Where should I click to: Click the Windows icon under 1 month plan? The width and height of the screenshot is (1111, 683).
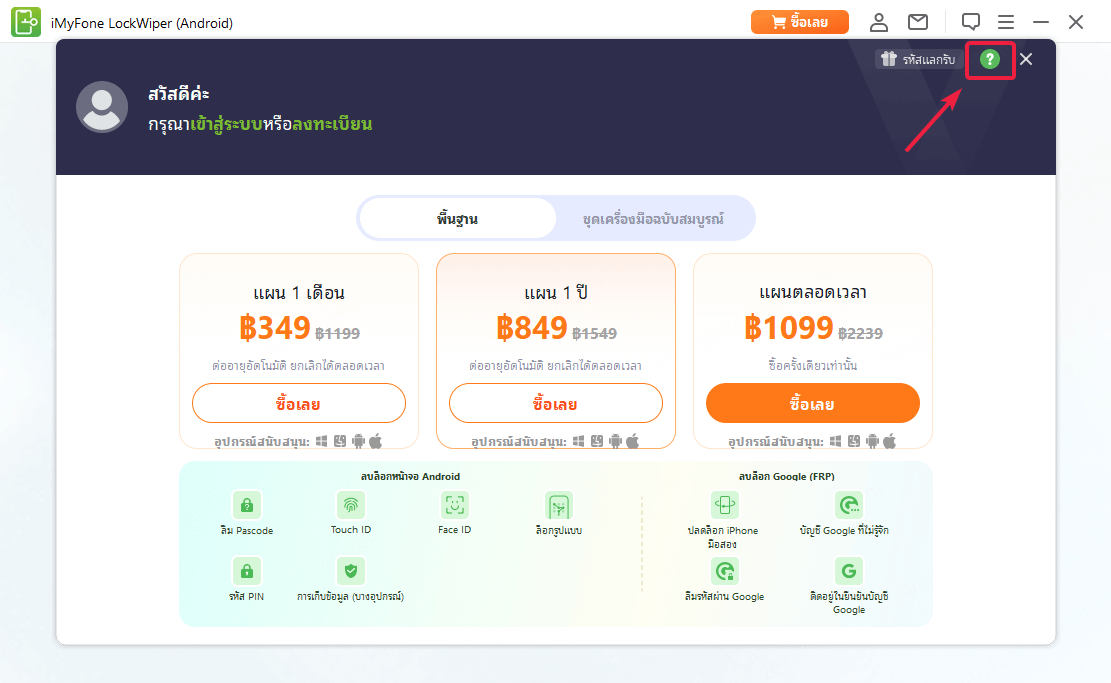322,441
